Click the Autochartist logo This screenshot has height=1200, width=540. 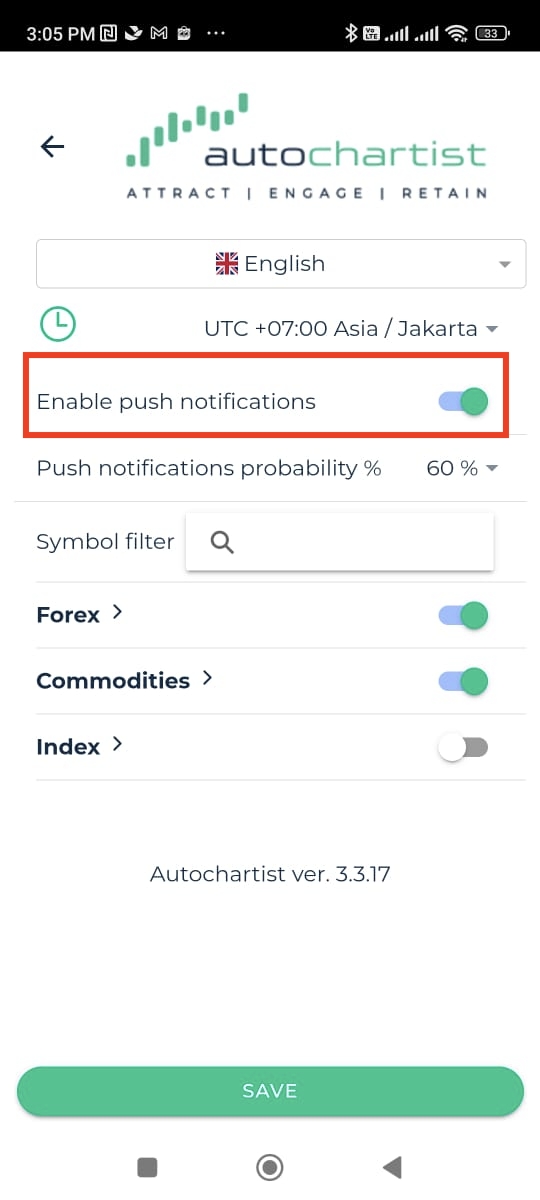(306, 147)
